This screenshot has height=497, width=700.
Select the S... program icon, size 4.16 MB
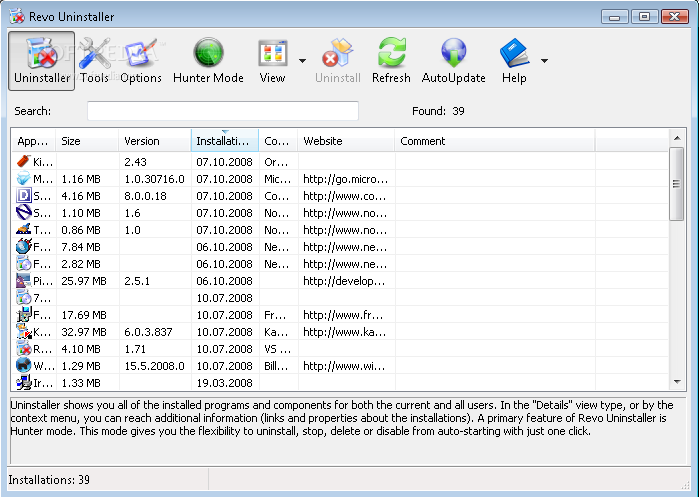24,196
